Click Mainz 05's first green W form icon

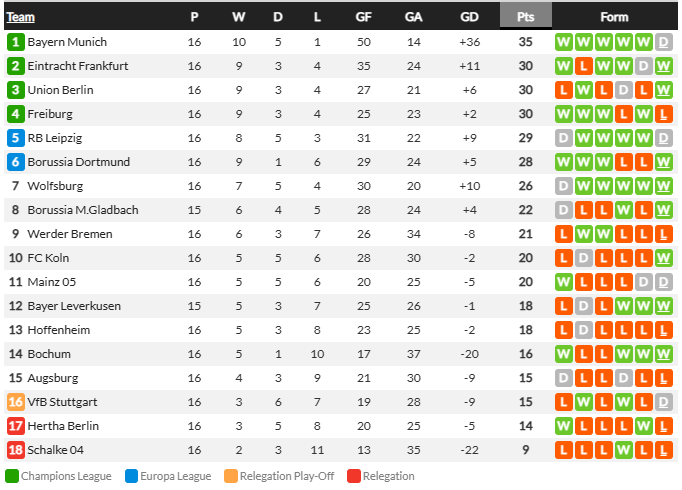click(563, 282)
